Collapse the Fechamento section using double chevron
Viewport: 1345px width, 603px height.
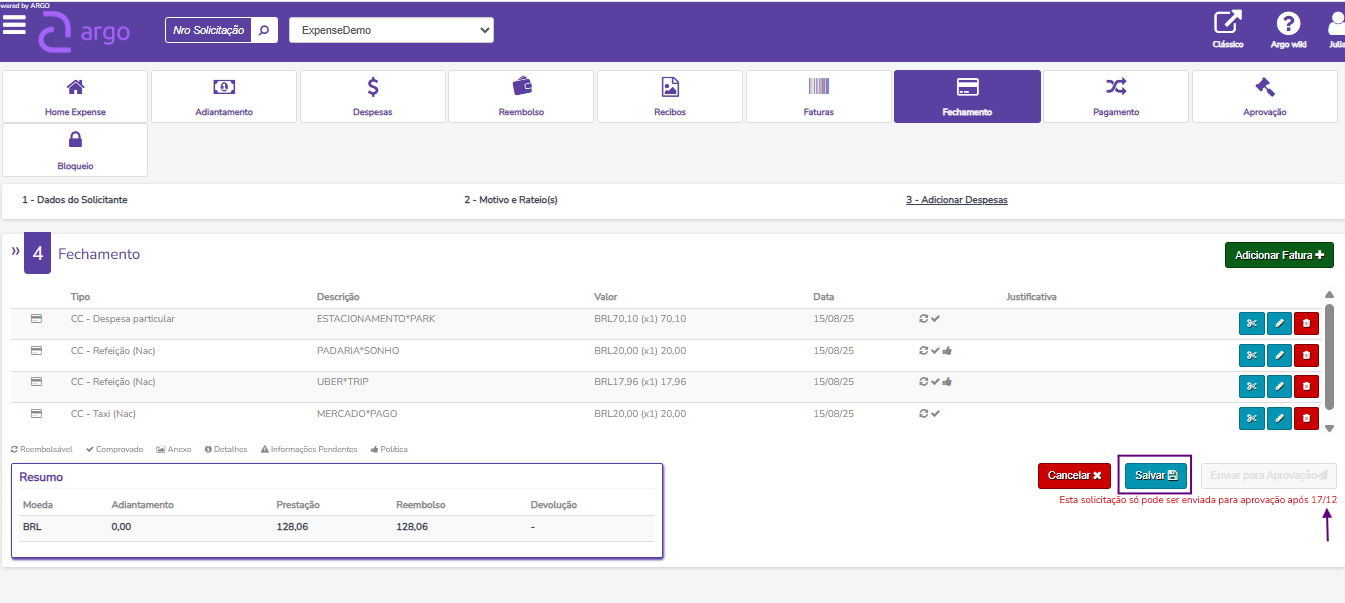coord(15,252)
